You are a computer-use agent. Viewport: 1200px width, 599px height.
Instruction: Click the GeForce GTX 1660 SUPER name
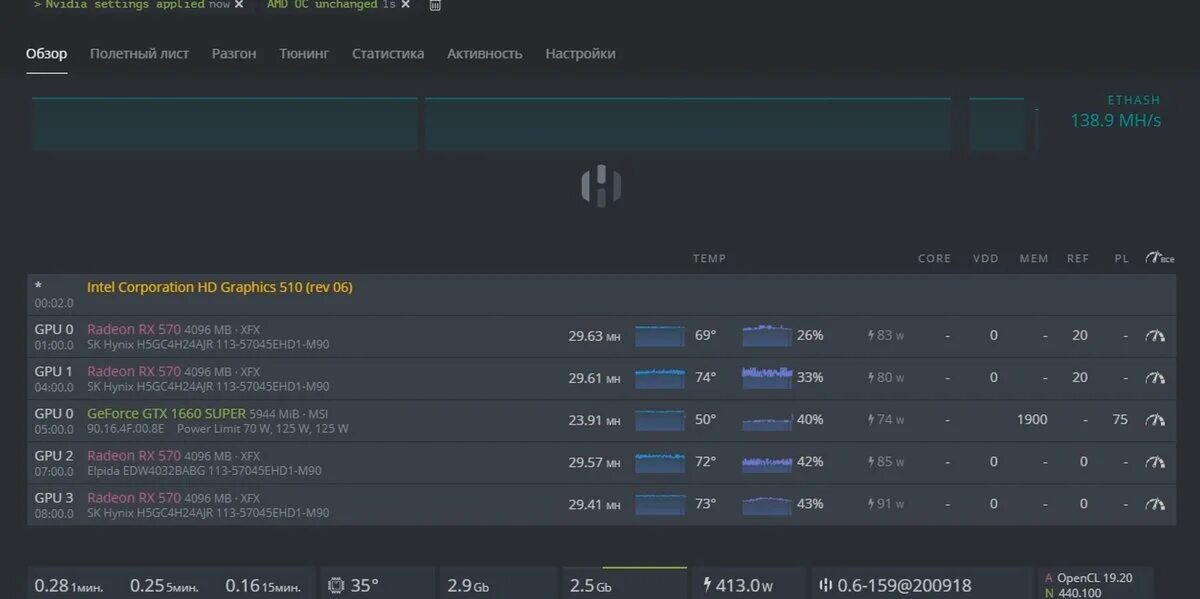(165, 413)
